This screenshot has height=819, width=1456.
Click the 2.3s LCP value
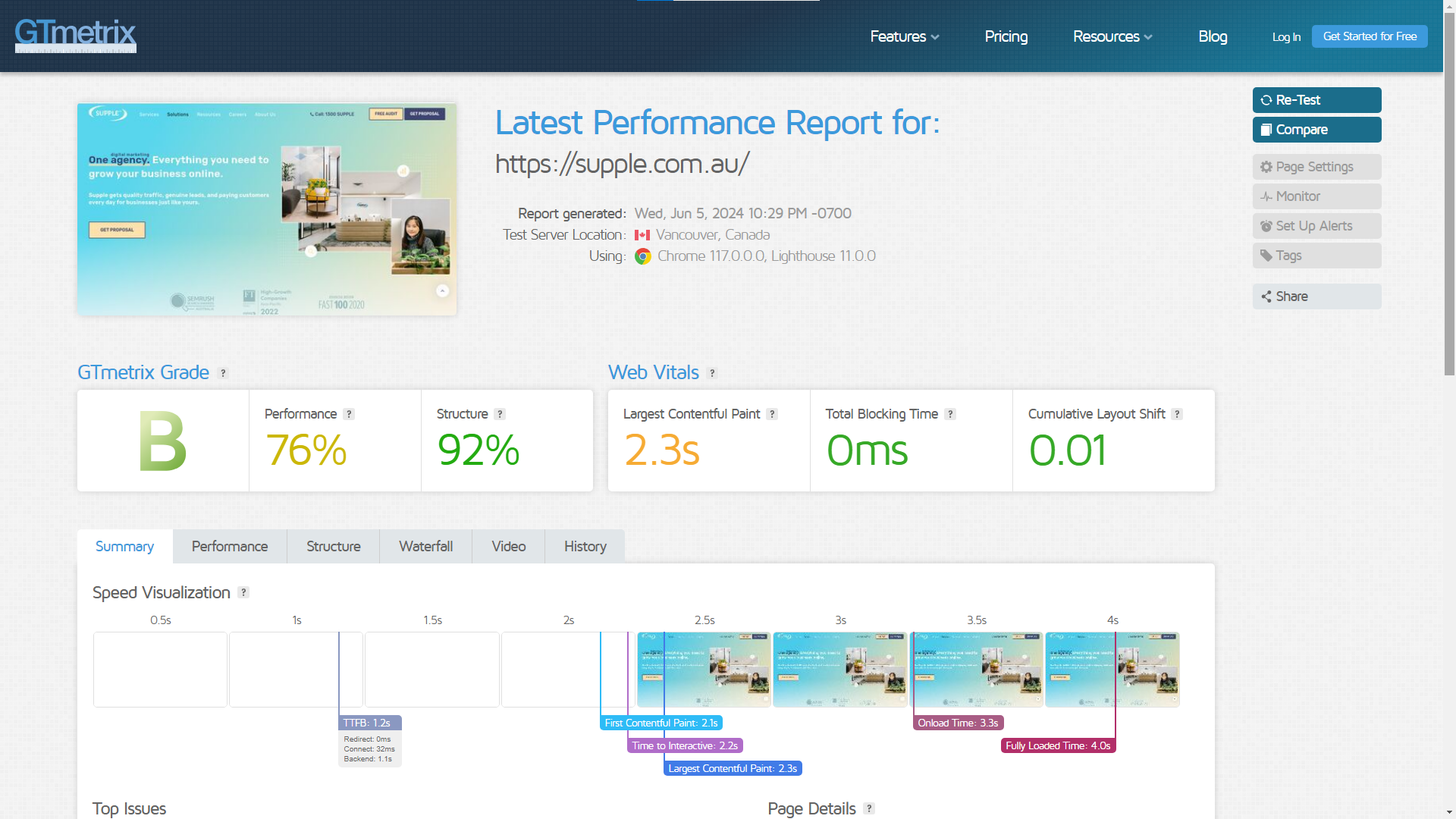[x=661, y=450]
